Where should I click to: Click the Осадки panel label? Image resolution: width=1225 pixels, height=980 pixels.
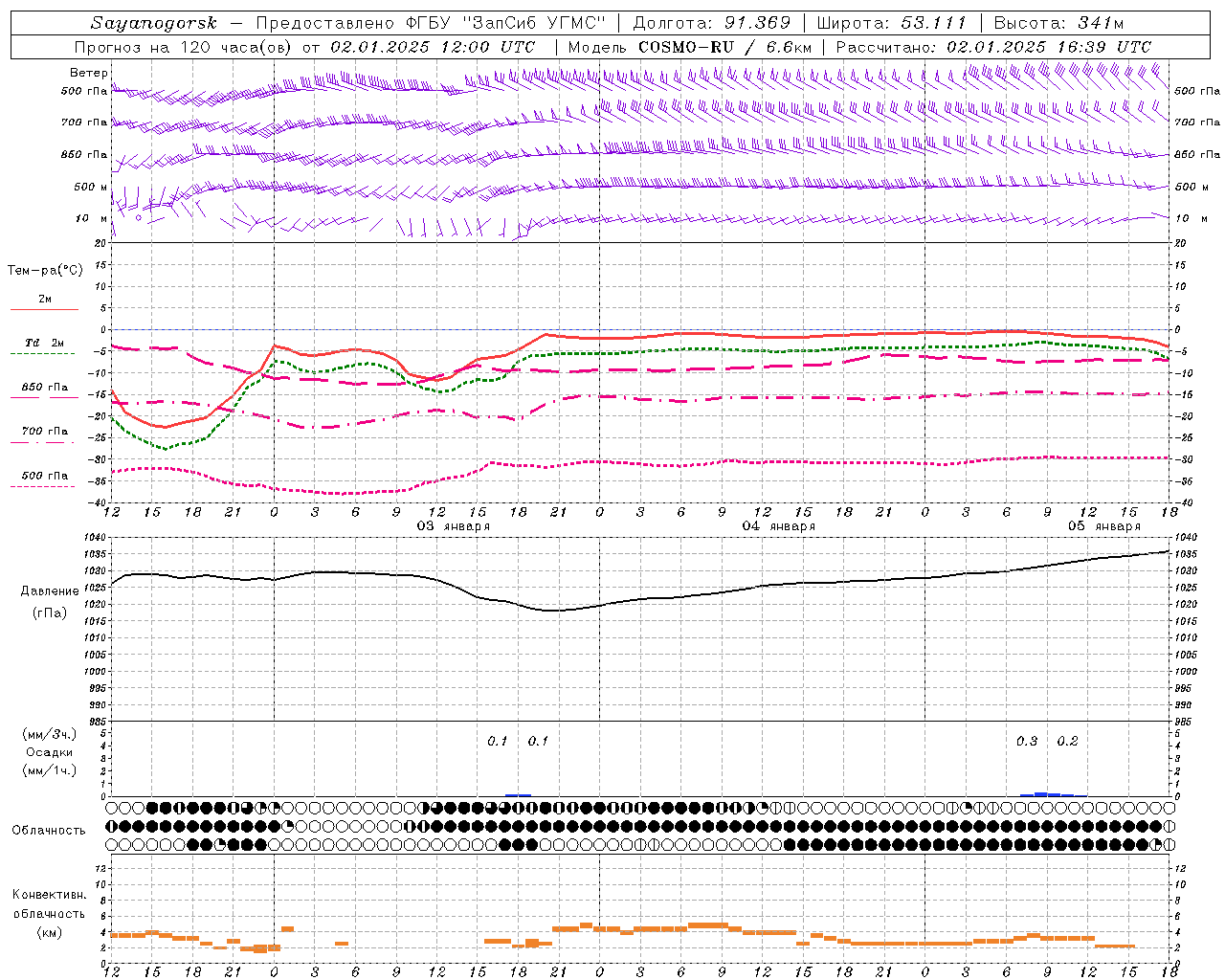(x=50, y=752)
